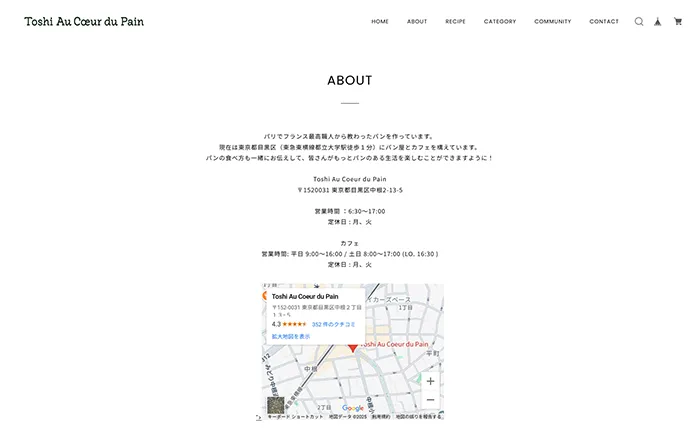The width and height of the screenshot is (700, 436).
Task: Open the search magnifier icon
Action: click(639, 21)
